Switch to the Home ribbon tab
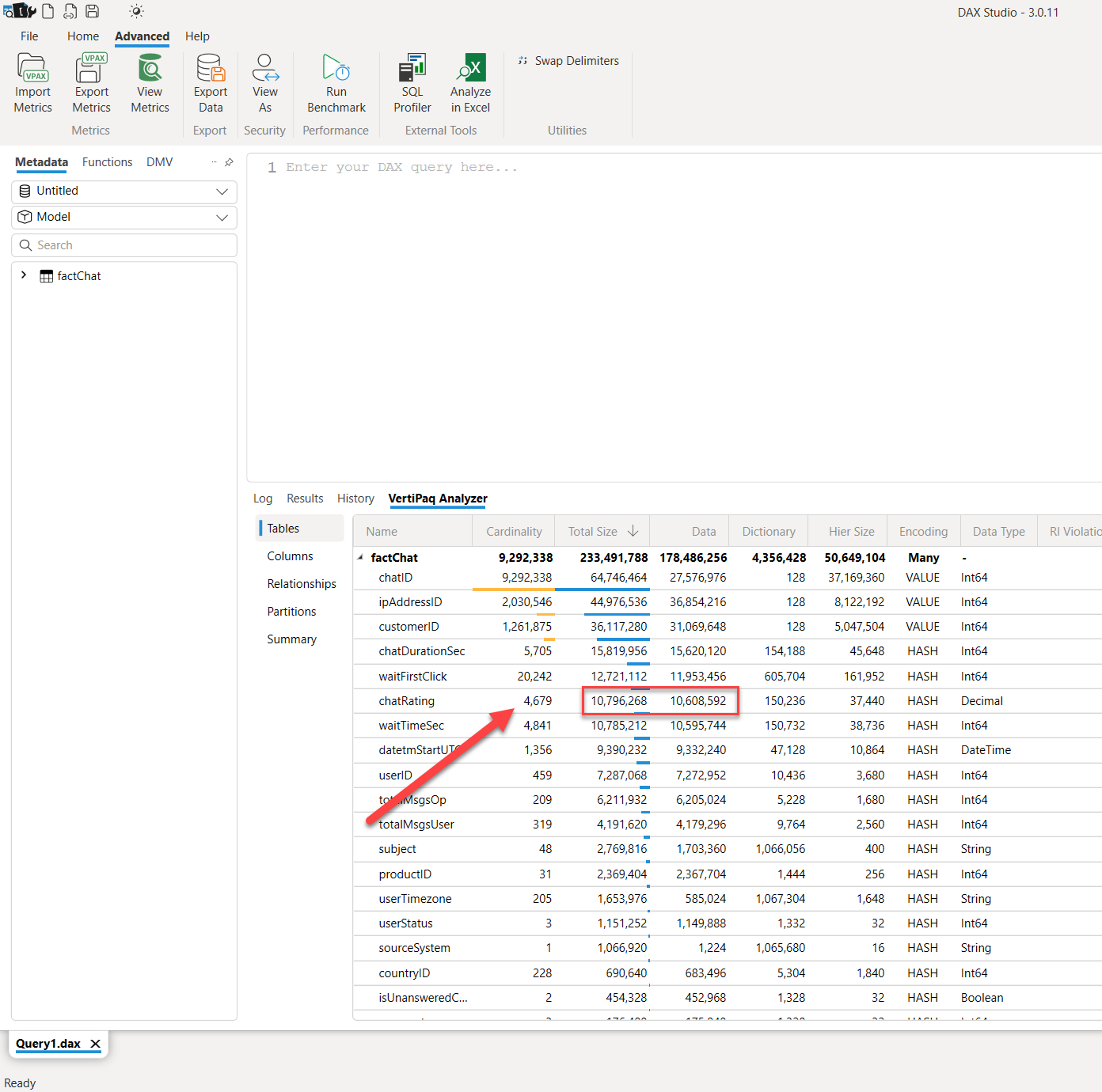This screenshot has width=1102, height=1092. pyautogui.click(x=83, y=36)
